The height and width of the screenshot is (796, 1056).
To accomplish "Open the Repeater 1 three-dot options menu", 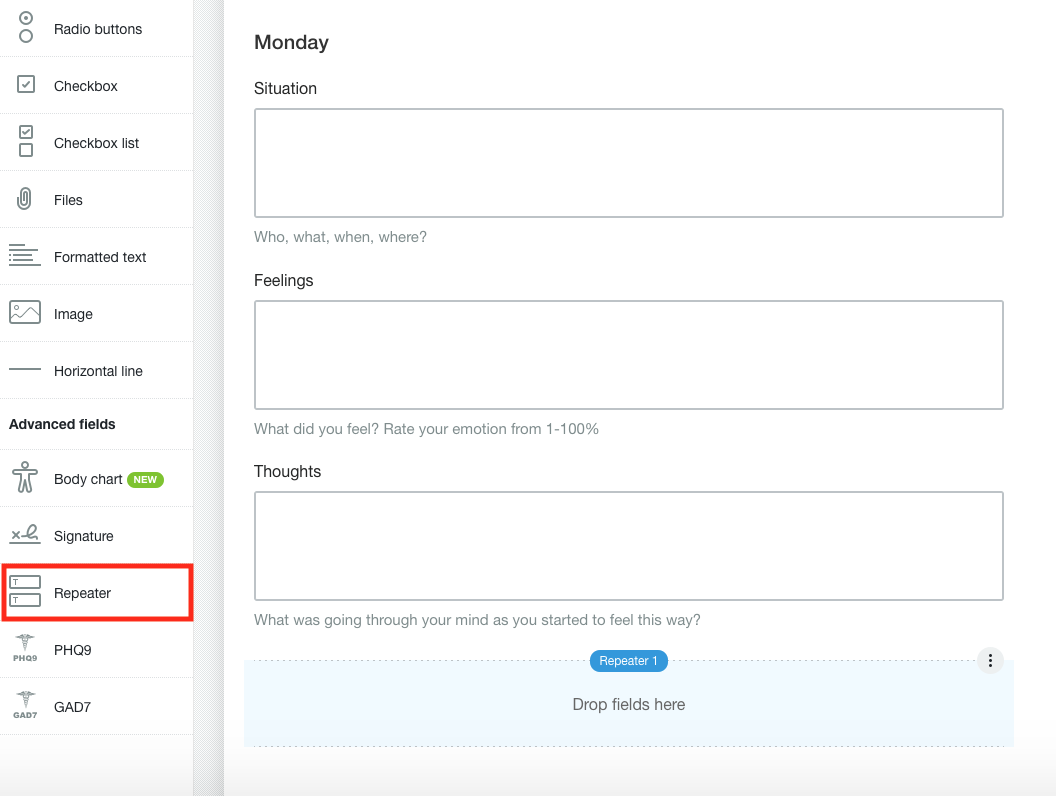I will pos(990,660).
